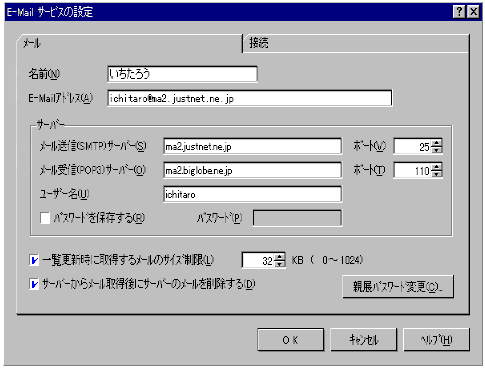Screen dimensions: 485x369
Task: Increase the 32 KB size limit
Action: (280, 257)
